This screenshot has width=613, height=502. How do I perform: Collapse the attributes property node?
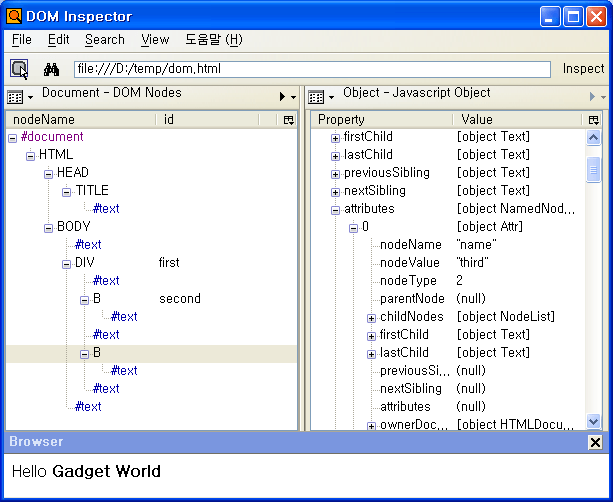click(x=335, y=209)
